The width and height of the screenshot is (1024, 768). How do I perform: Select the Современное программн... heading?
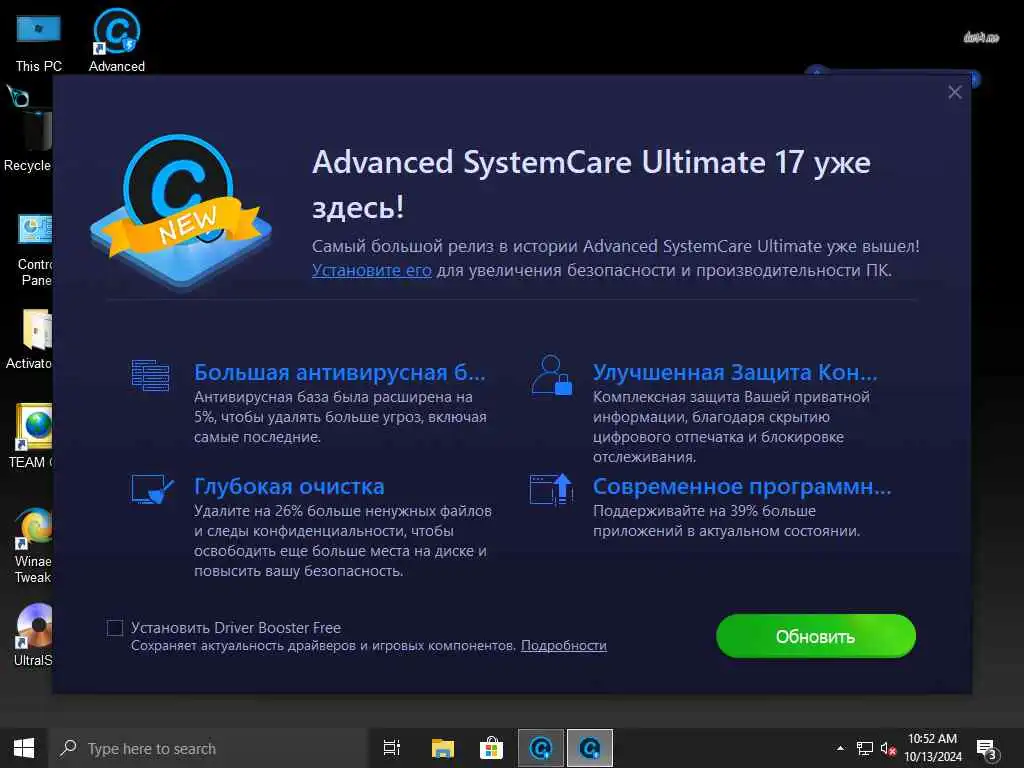coord(742,487)
